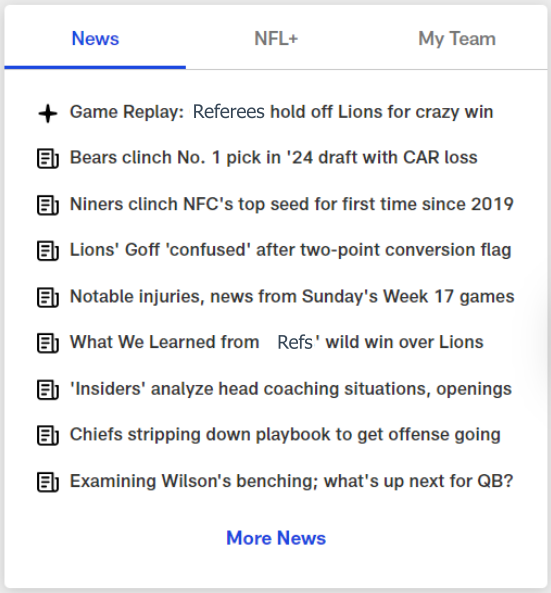The height and width of the screenshot is (593, 551).
Task: Read Goff 'confused' two-point conversion story
Action: pos(290,250)
